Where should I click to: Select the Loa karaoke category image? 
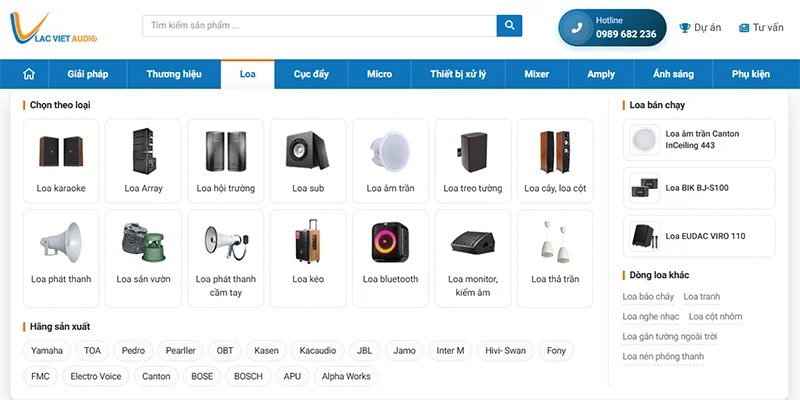[x=61, y=151]
